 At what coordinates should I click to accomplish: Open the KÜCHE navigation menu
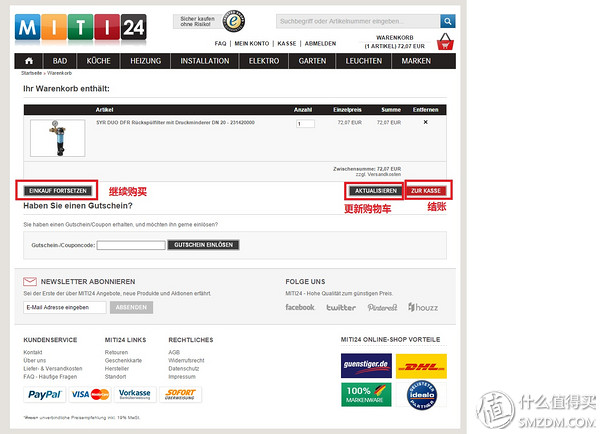pos(98,61)
